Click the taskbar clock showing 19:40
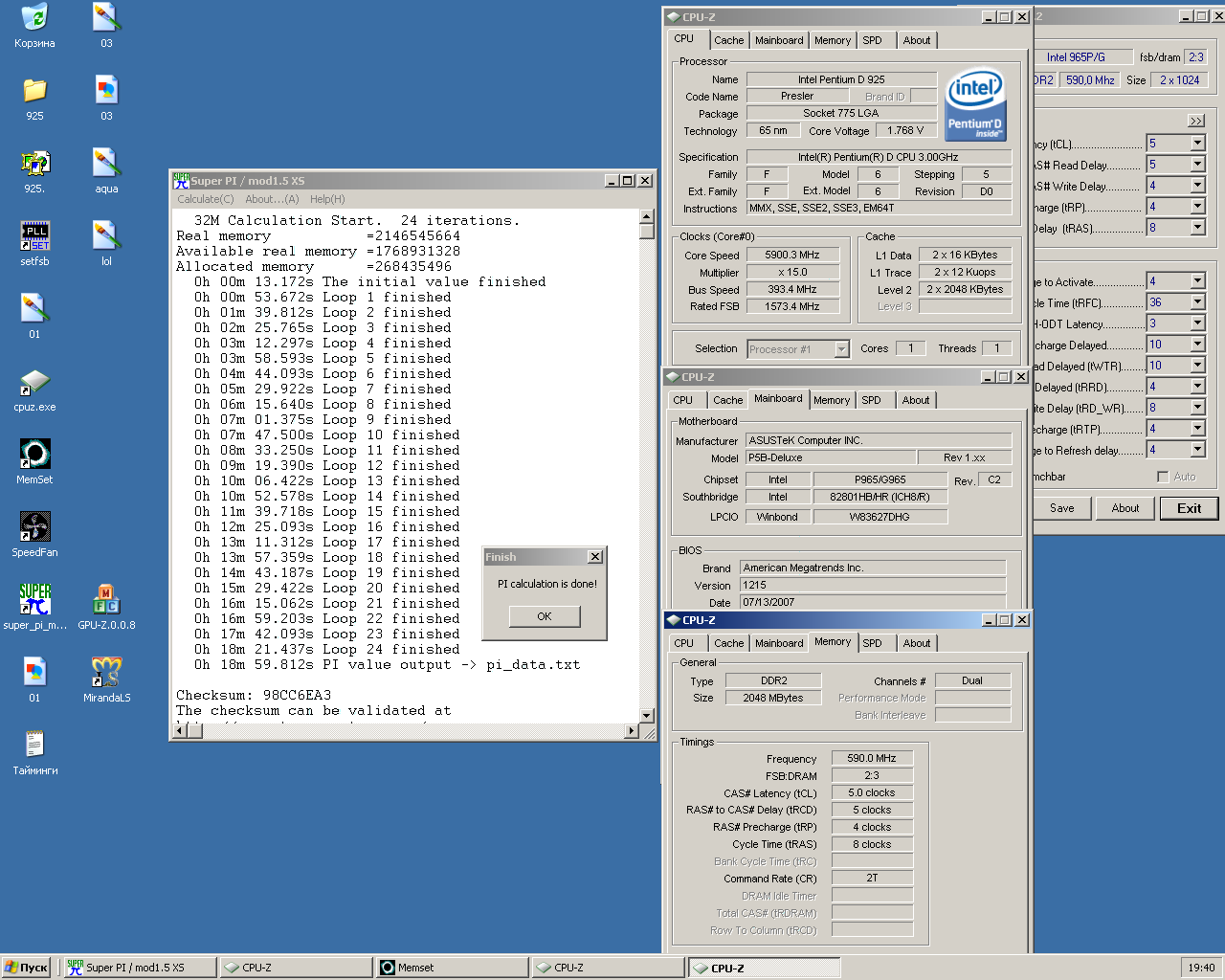The width and height of the screenshot is (1225, 980). coord(1201,968)
